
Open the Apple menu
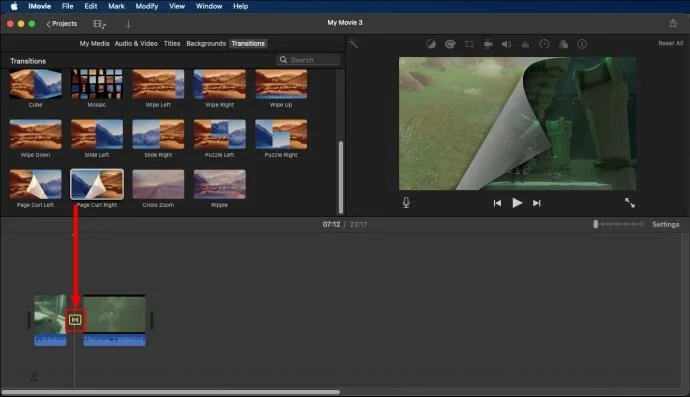(14, 6)
